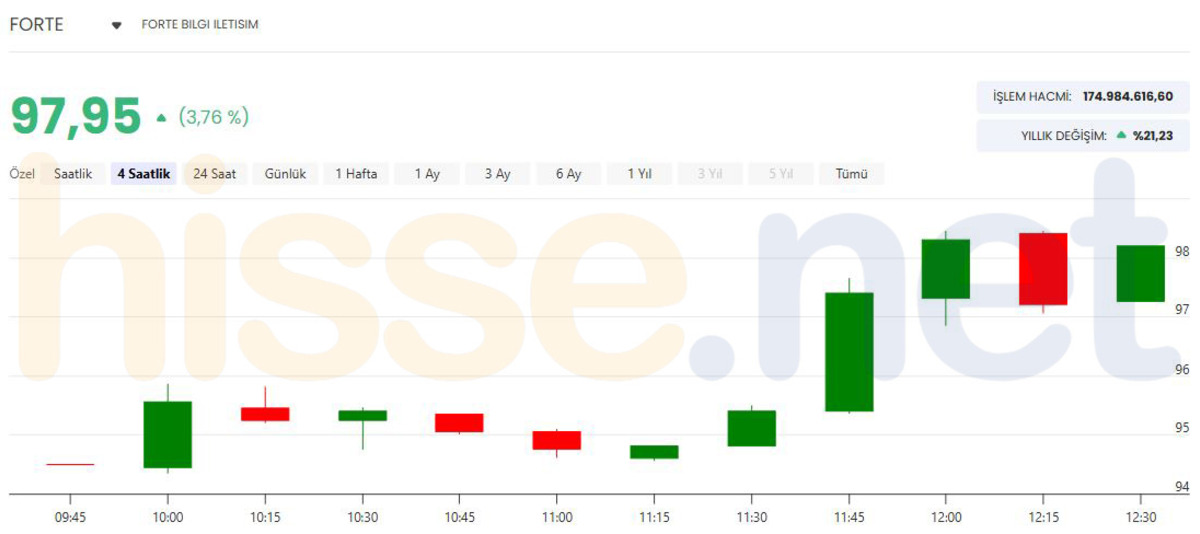The width and height of the screenshot is (1200, 534).
Task: Click the green 11:30 candlestick
Action: point(751,428)
